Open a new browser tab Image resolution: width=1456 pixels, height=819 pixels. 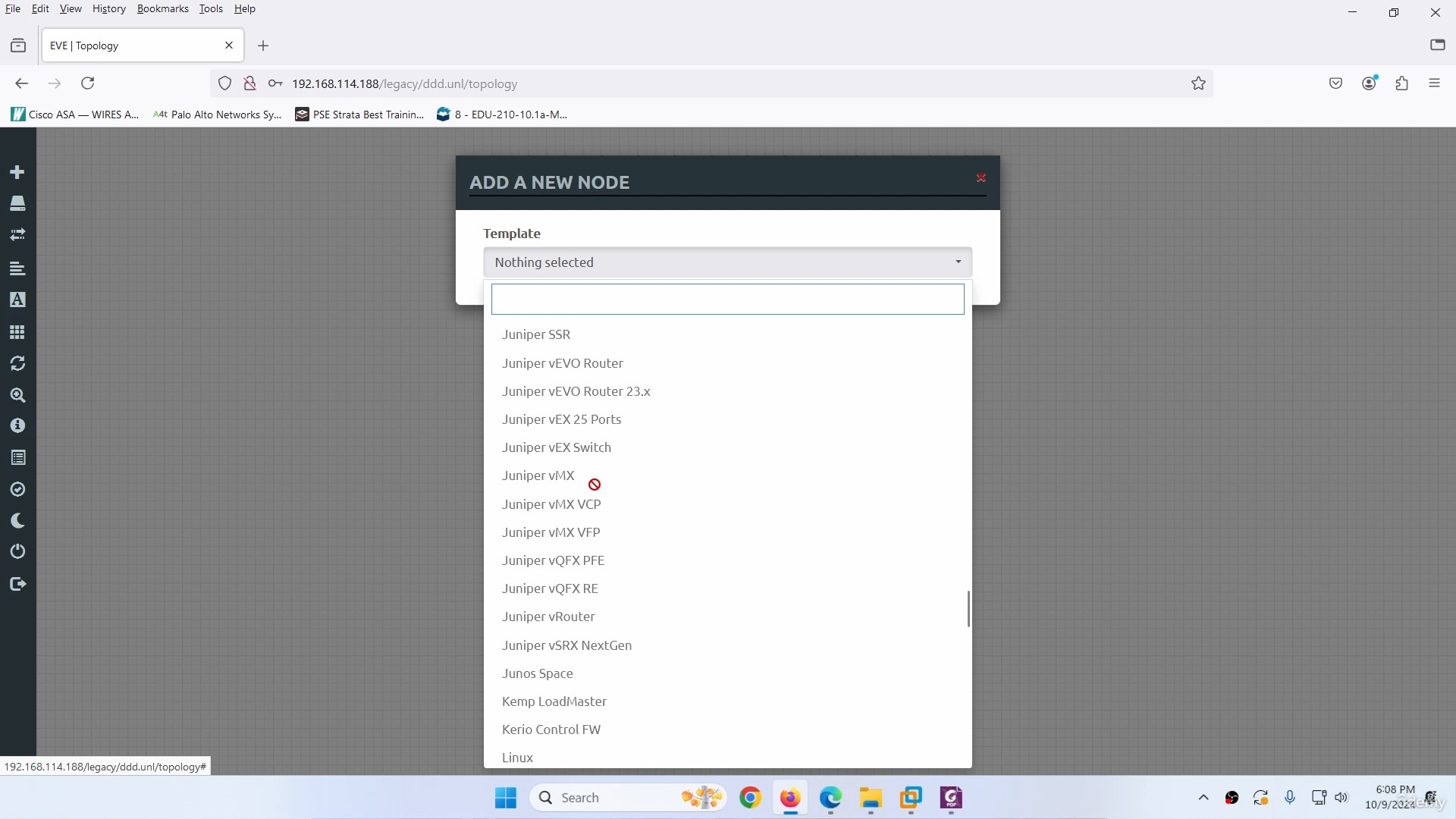(263, 45)
